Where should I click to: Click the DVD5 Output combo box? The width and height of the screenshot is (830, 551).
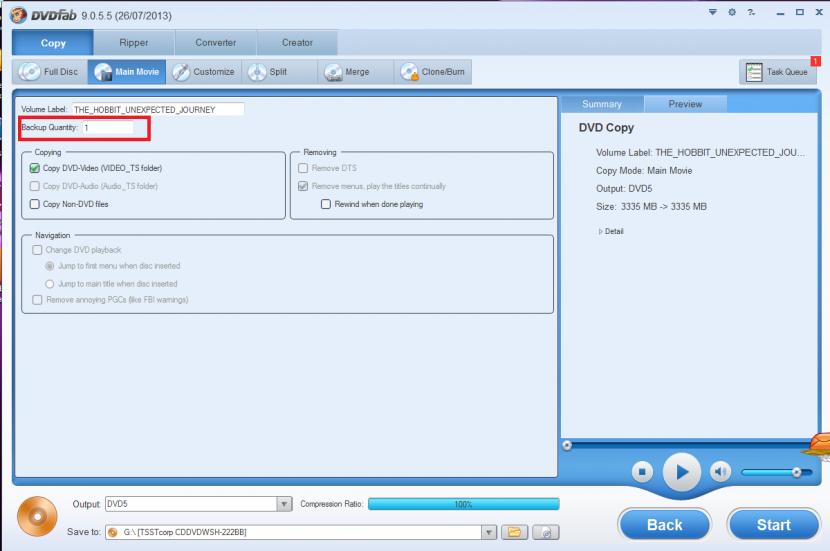199,504
